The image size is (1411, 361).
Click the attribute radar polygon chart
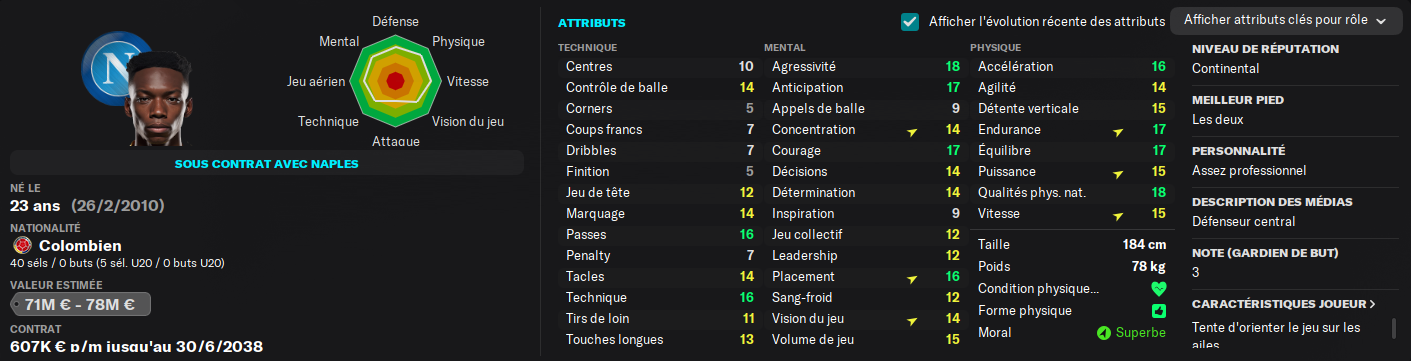pos(395,80)
